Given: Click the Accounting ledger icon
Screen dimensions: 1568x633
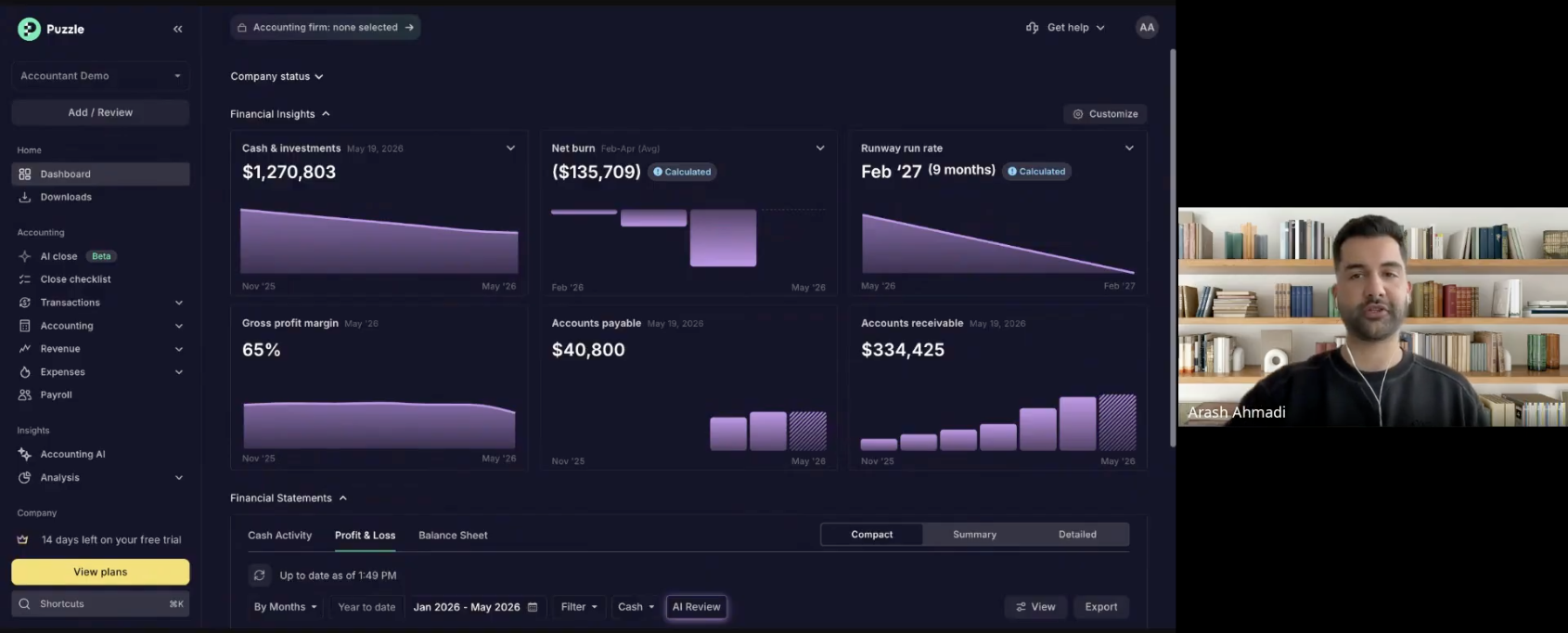Looking at the screenshot, I should point(25,326).
